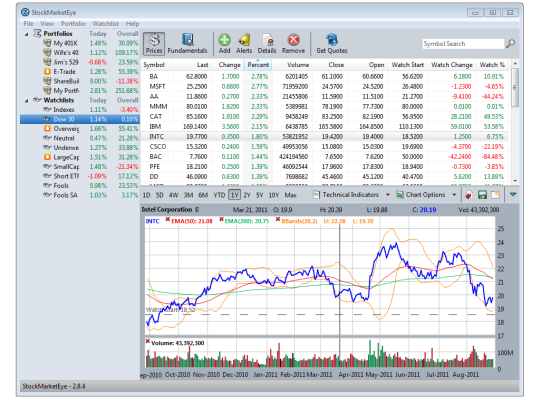Collapse the Portfolios tree node

(x=27, y=34)
